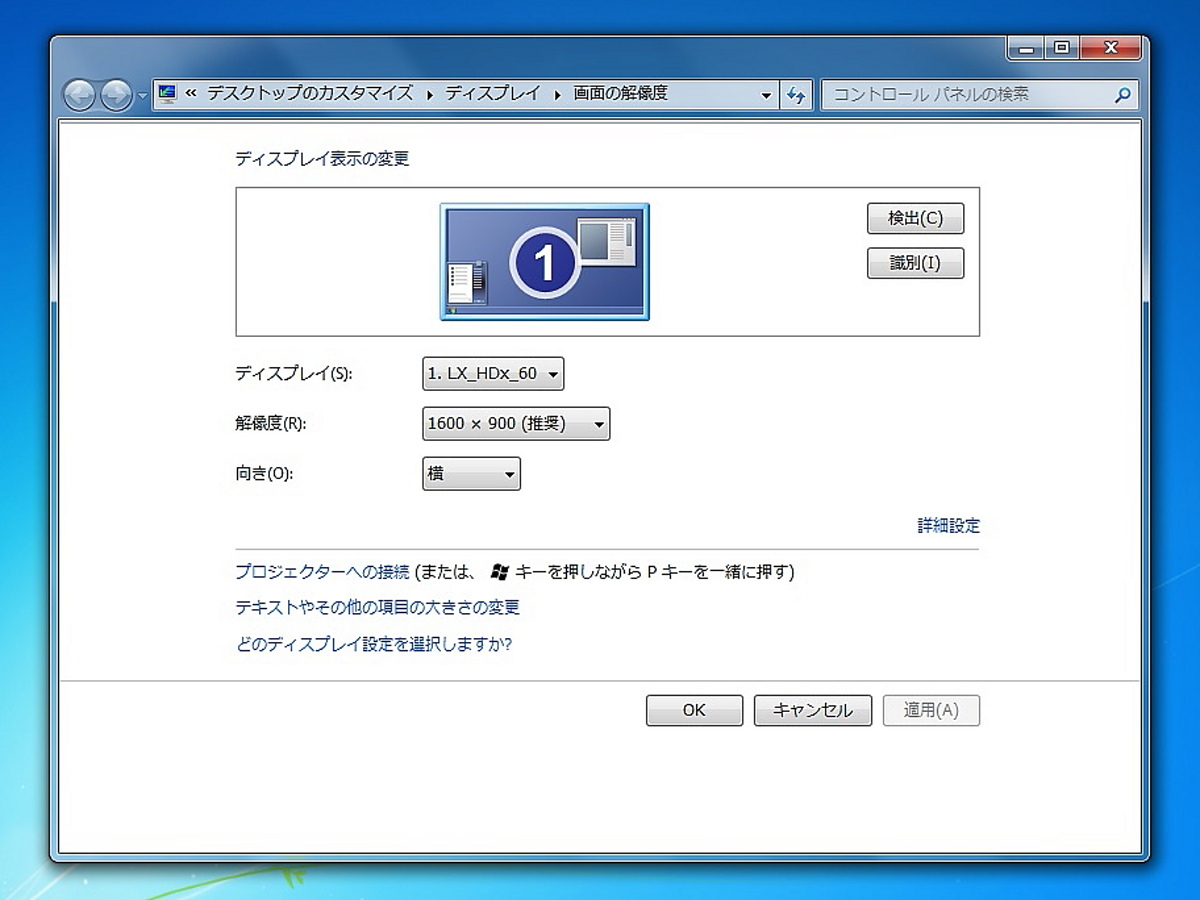Click the control panel icon in address bar

167,94
